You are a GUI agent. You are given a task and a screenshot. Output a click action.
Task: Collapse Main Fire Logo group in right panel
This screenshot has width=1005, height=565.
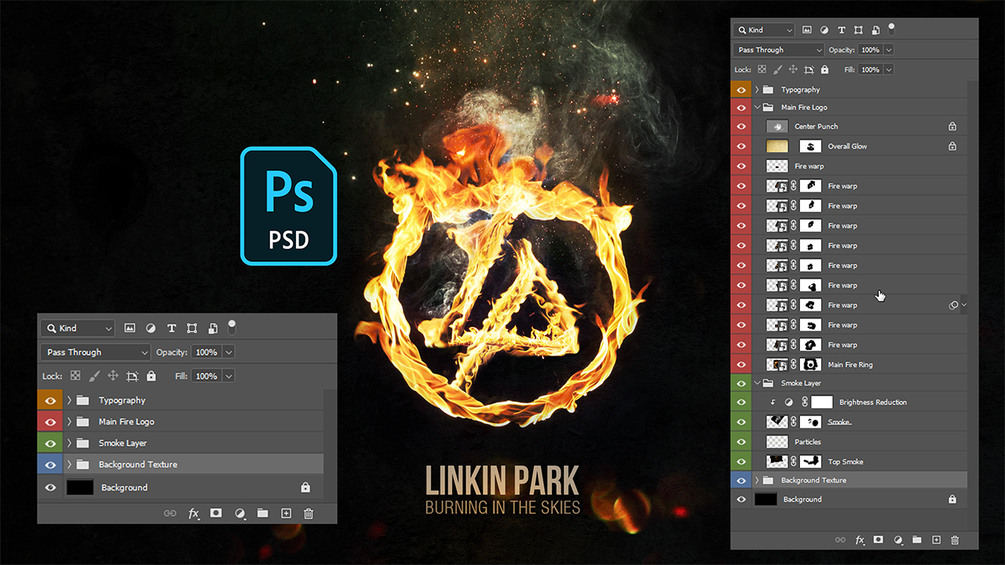757,107
